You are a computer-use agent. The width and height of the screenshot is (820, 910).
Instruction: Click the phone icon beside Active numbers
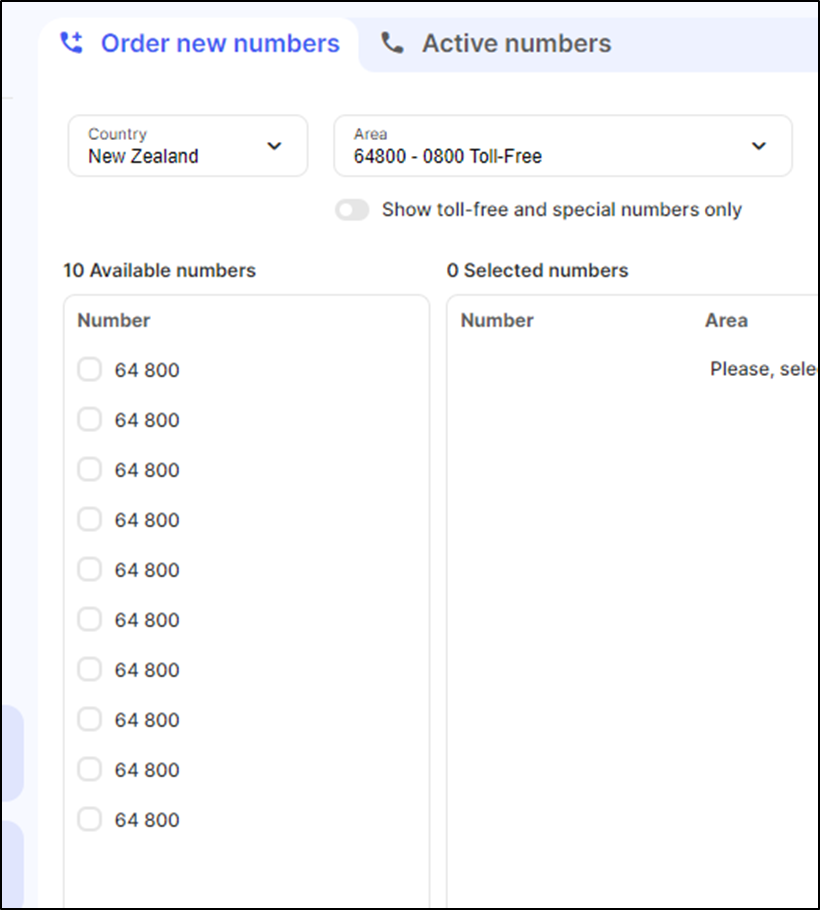point(390,42)
